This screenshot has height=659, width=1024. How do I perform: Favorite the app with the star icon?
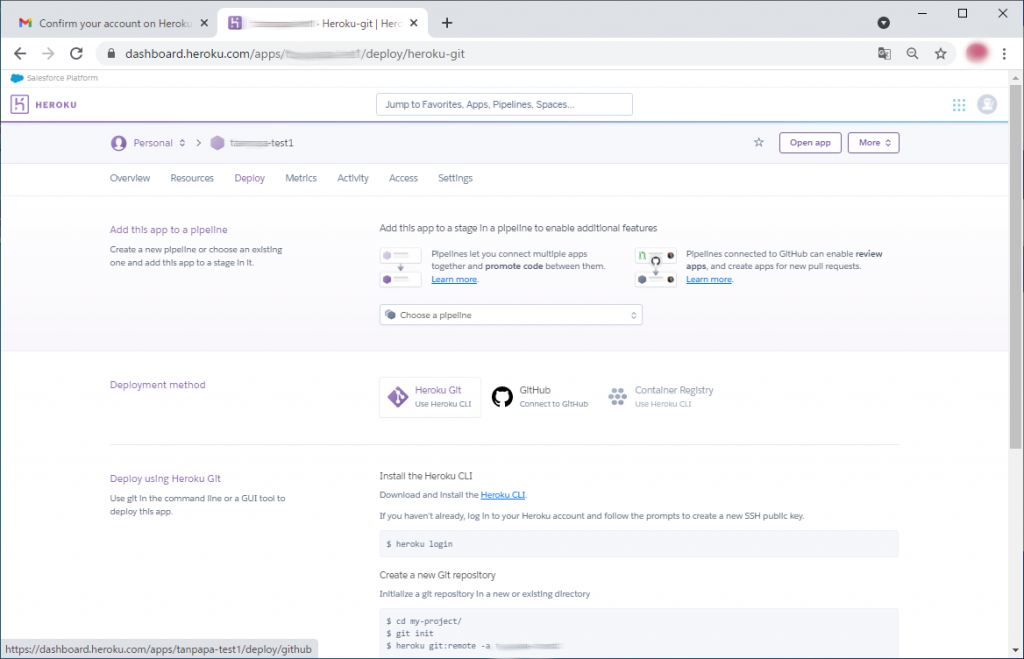point(759,143)
